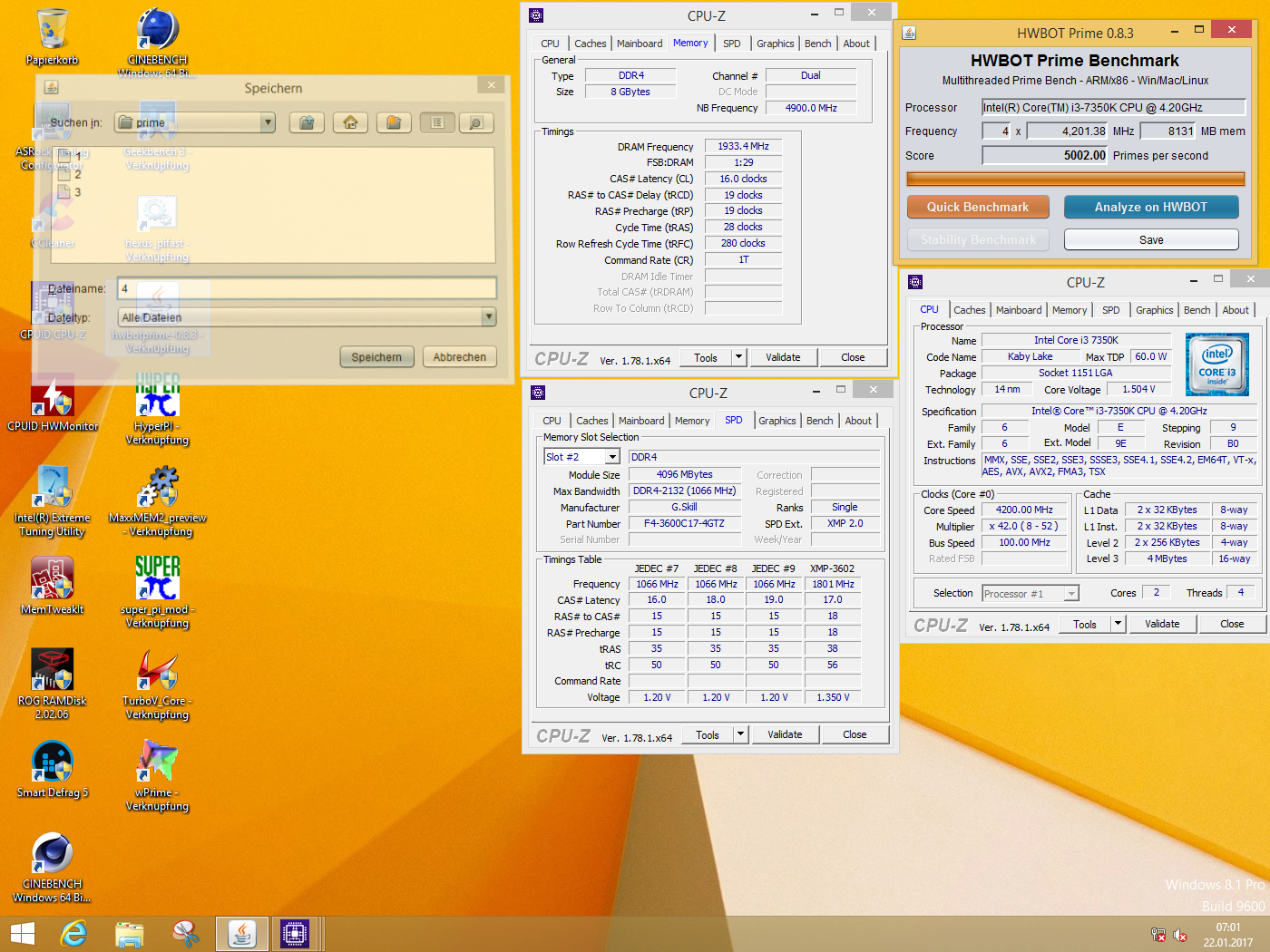Screen dimensions: 1270x952
Task: Open Snipping Tool scissors taskbar icon
Action: [186, 934]
